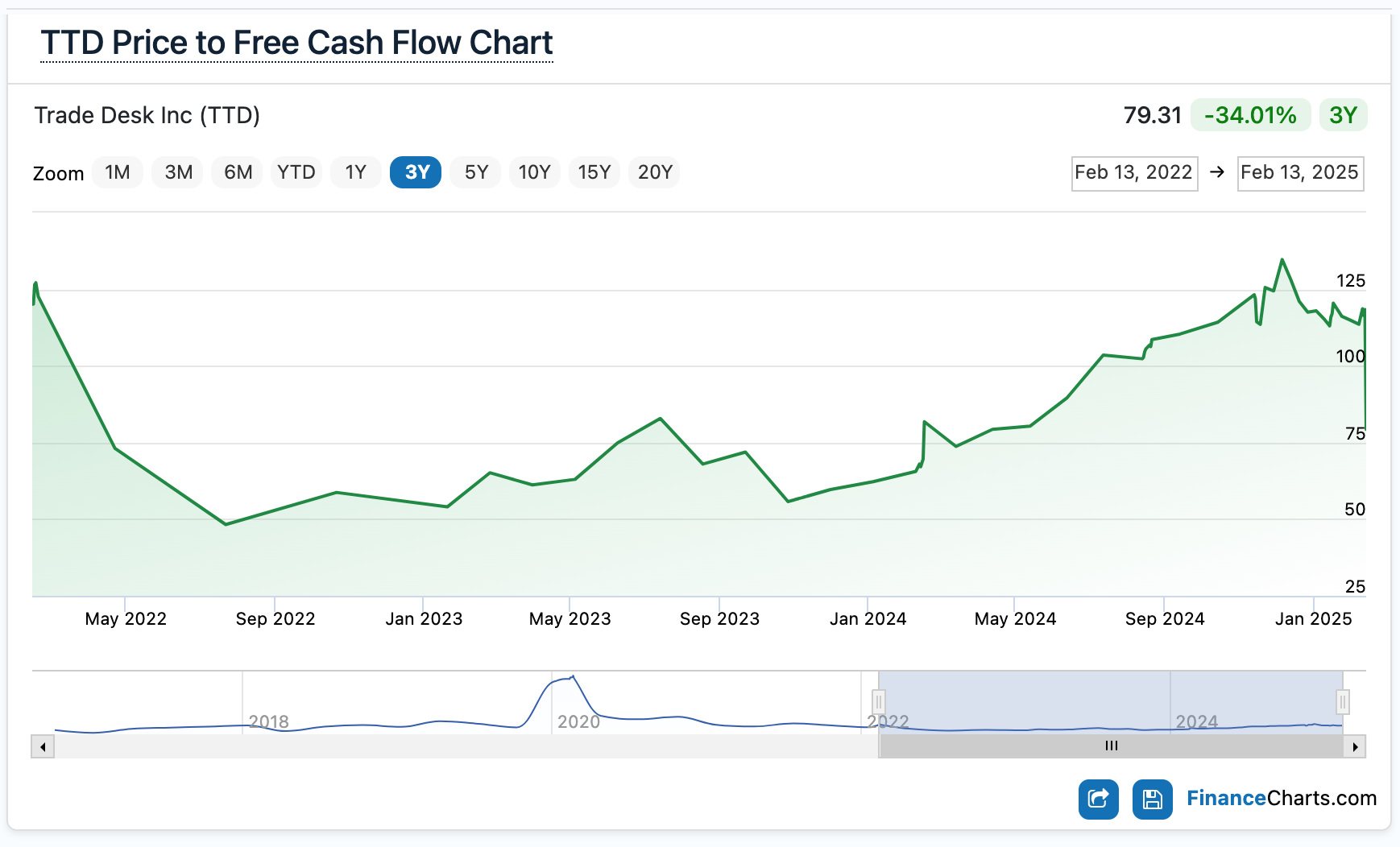Switch the chart to 6M zoom
This screenshot has width=1400, height=847.
pyautogui.click(x=238, y=172)
